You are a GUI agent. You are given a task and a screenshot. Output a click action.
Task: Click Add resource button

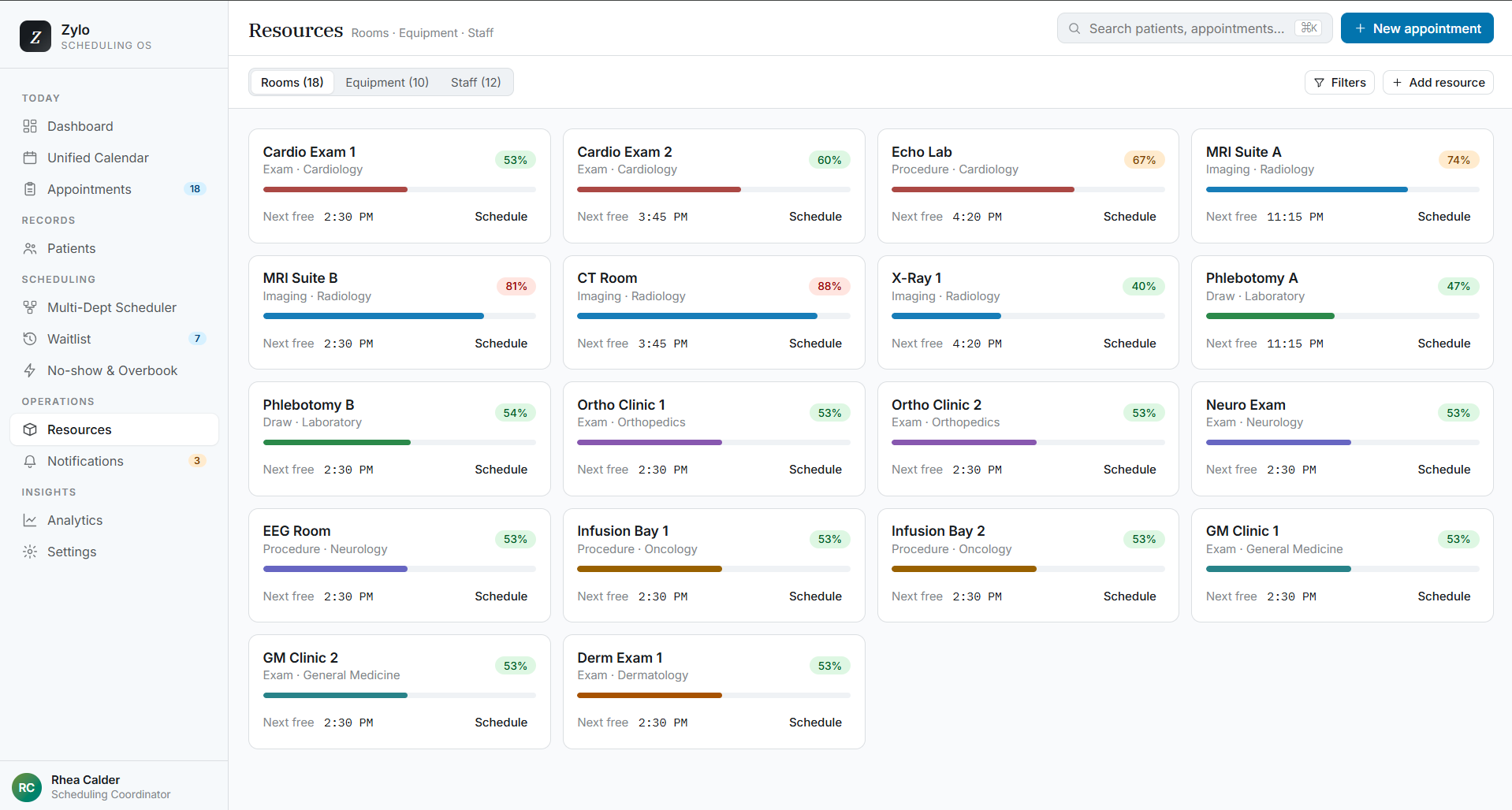tap(1438, 83)
